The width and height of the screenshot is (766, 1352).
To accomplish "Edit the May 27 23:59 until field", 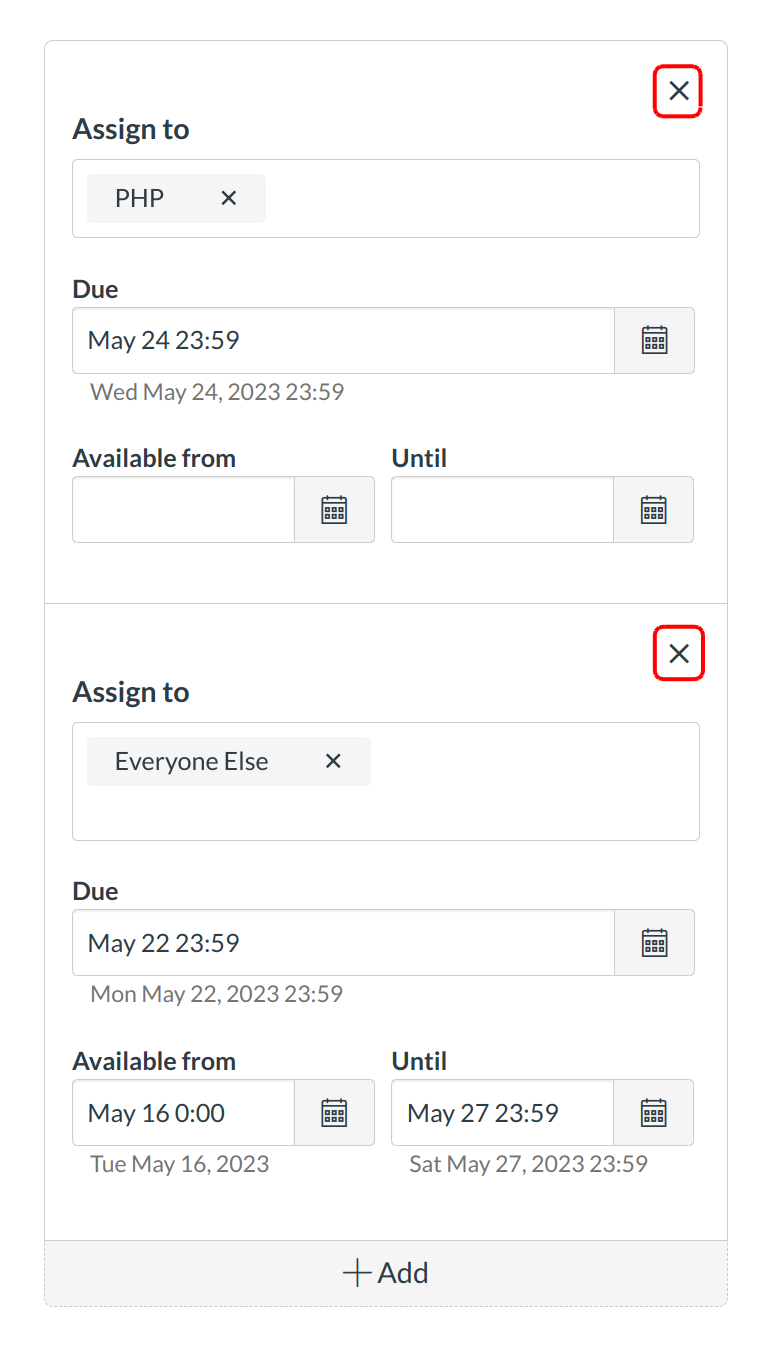I will [x=501, y=1112].
